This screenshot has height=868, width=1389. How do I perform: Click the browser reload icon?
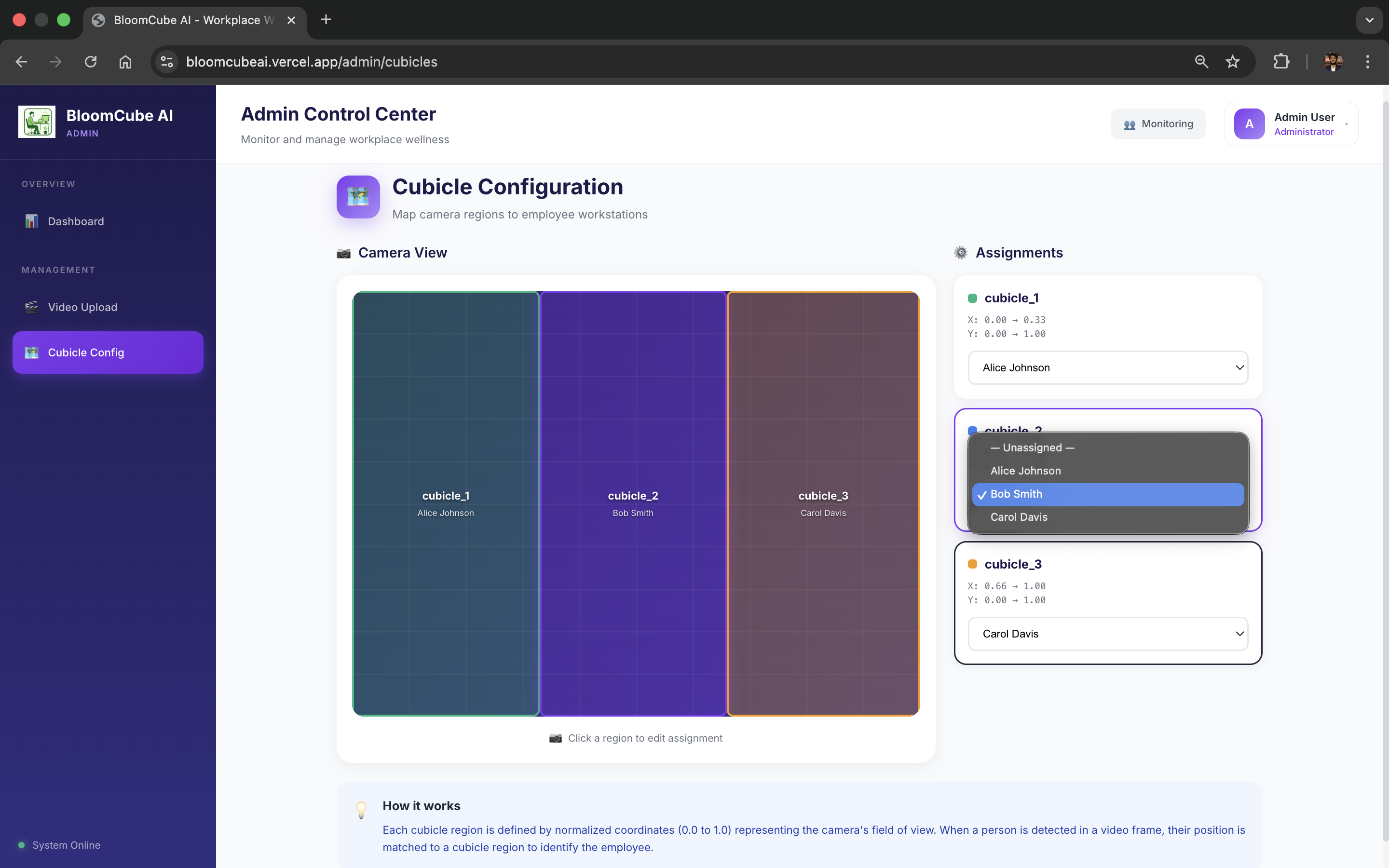(x=91, y=62)
